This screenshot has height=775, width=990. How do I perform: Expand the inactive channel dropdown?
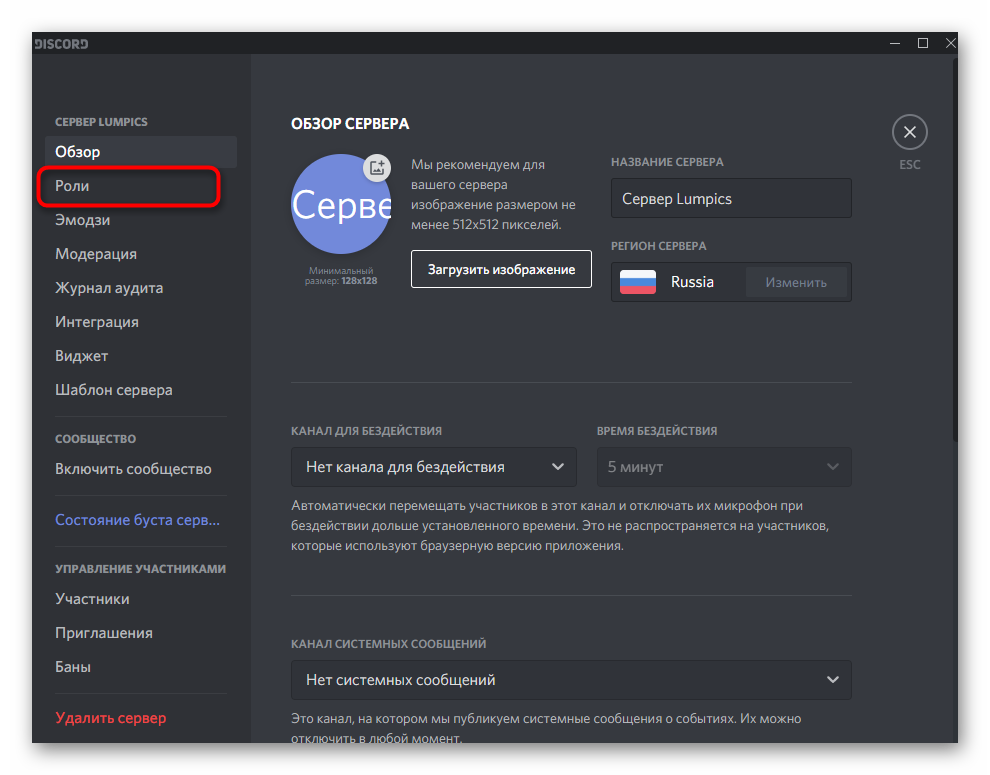tap(433, 467)
